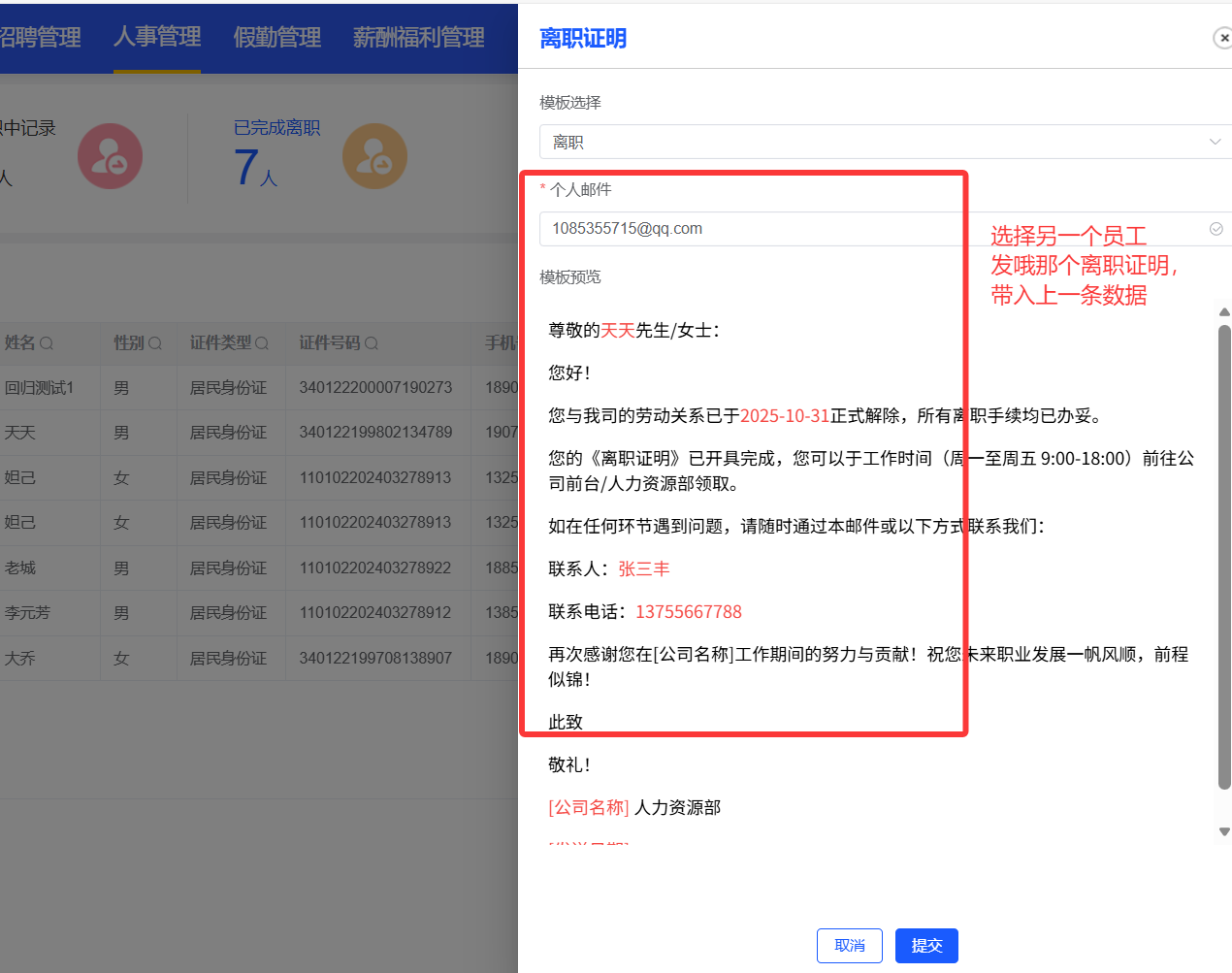
Task: Click the 个人邮件 email input field
Action: point(885,229)
